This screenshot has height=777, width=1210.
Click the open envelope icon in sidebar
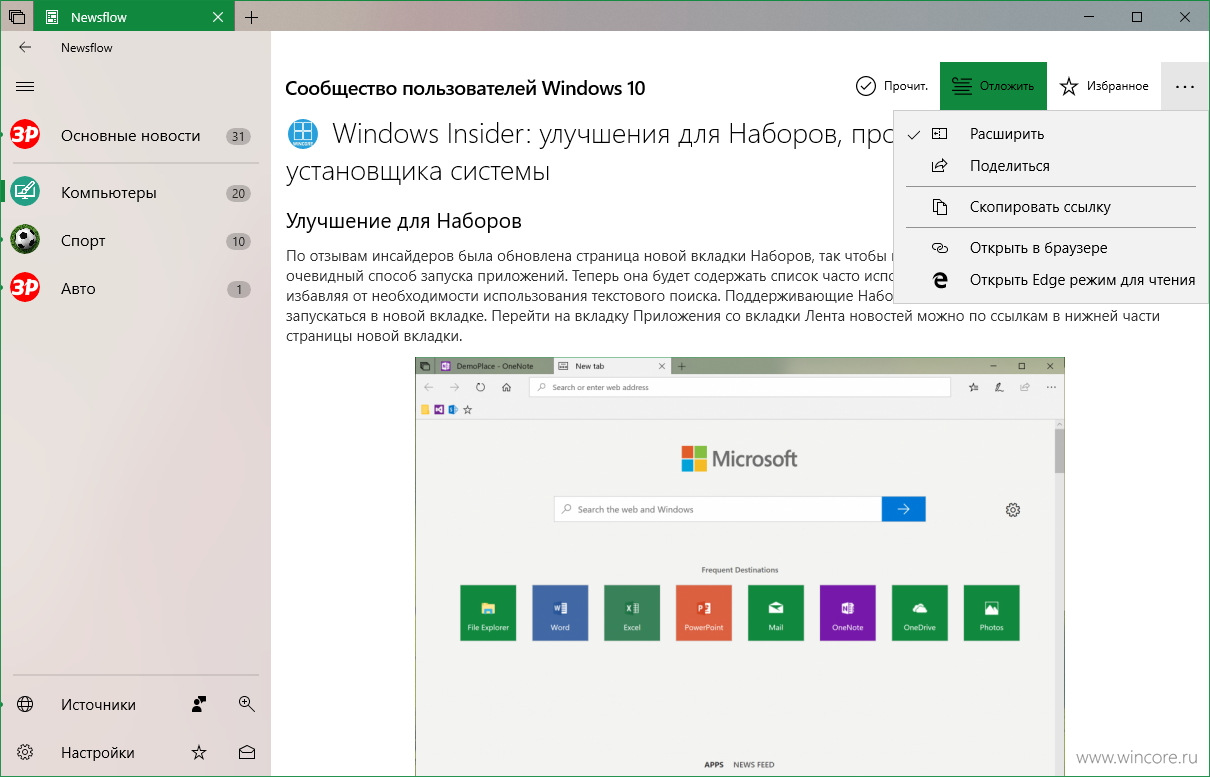pos(247,752)
